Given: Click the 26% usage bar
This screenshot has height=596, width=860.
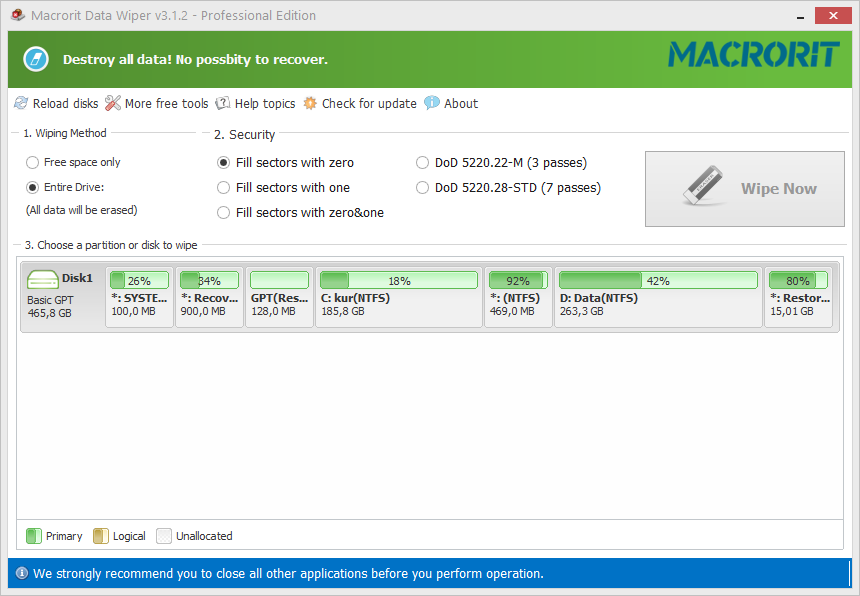Looking at the screenshot, I should coord(139,280).
